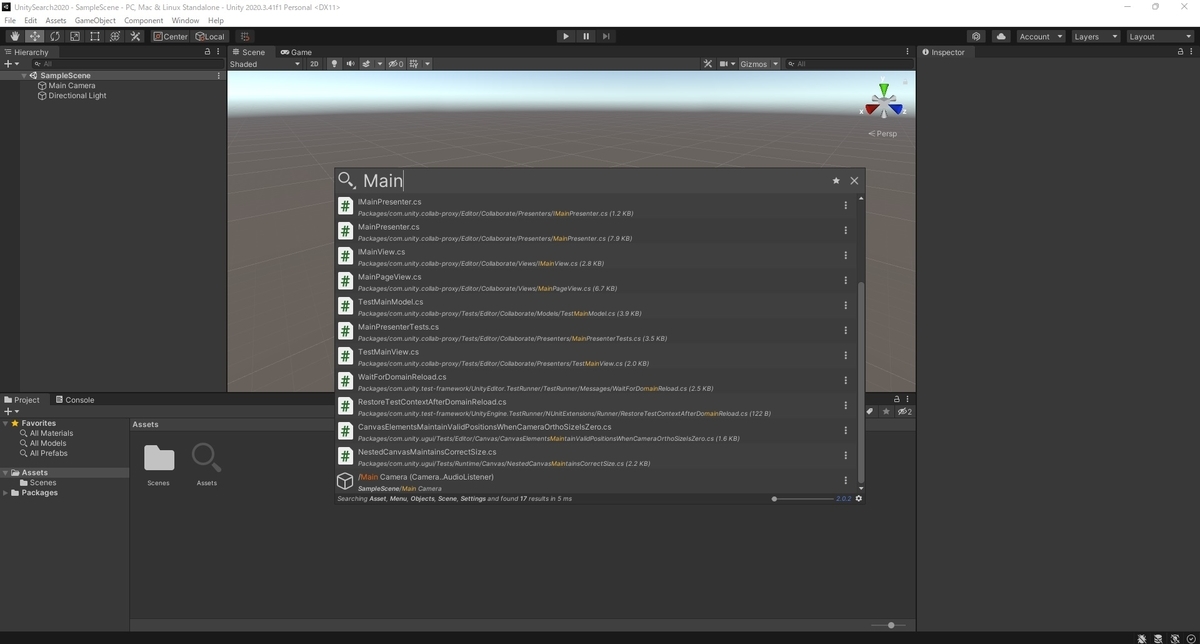Switch tool handle position to Center
1200x644 pixels.
(170, 36)
